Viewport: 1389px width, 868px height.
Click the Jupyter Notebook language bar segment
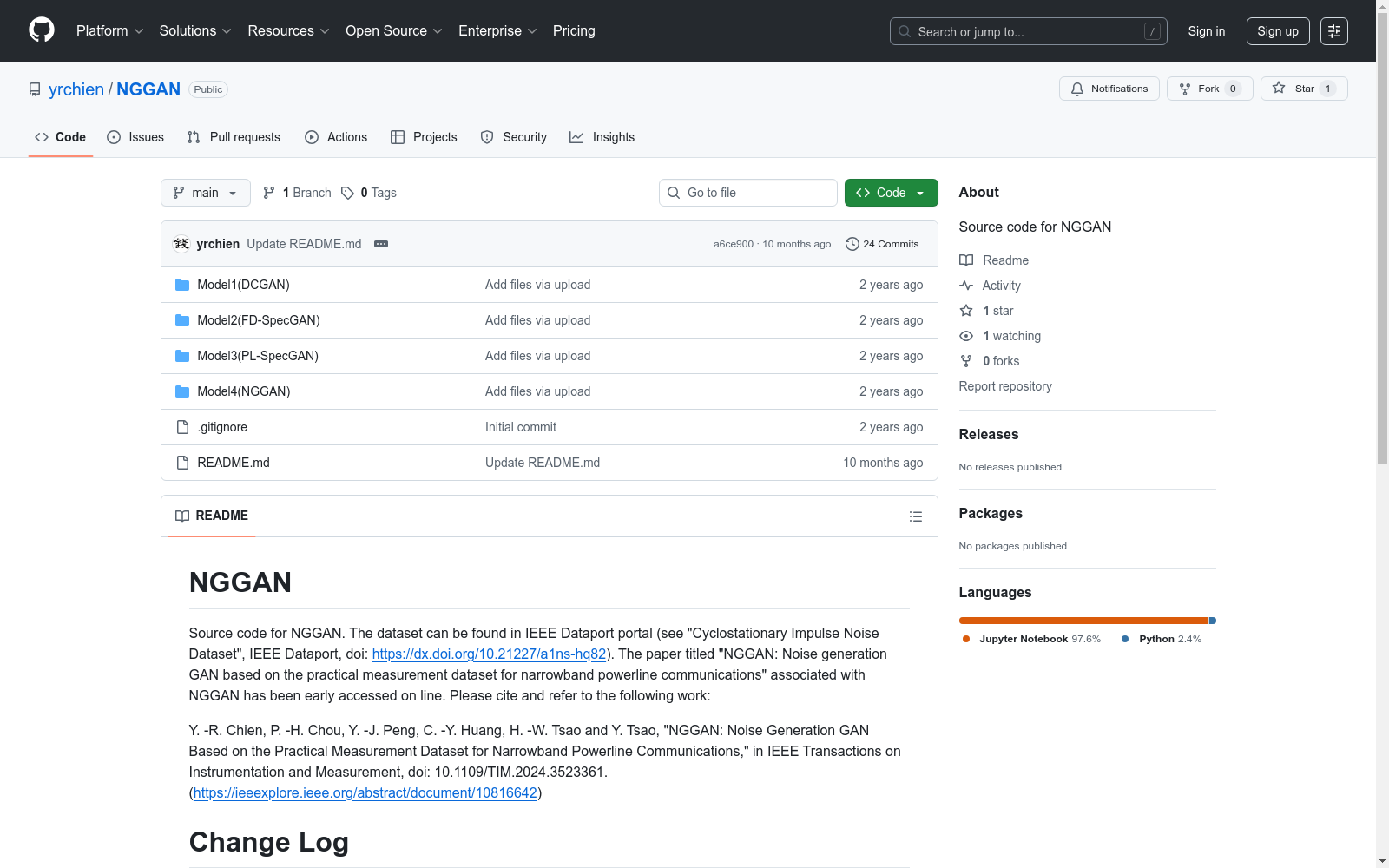pos(1083,621)
